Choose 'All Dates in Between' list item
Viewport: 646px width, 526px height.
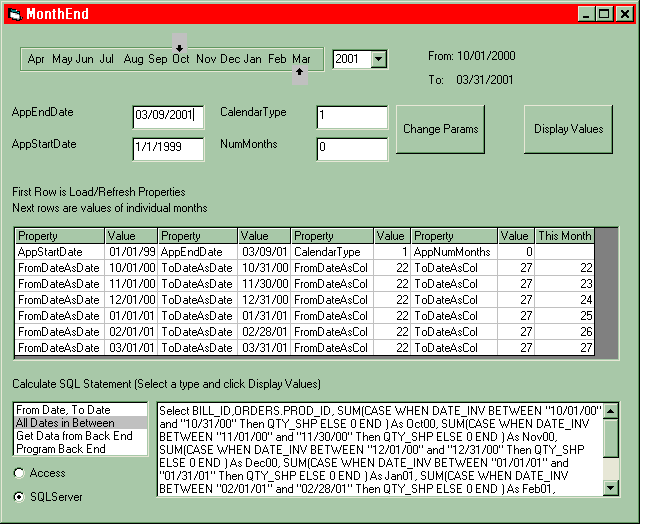81,423
